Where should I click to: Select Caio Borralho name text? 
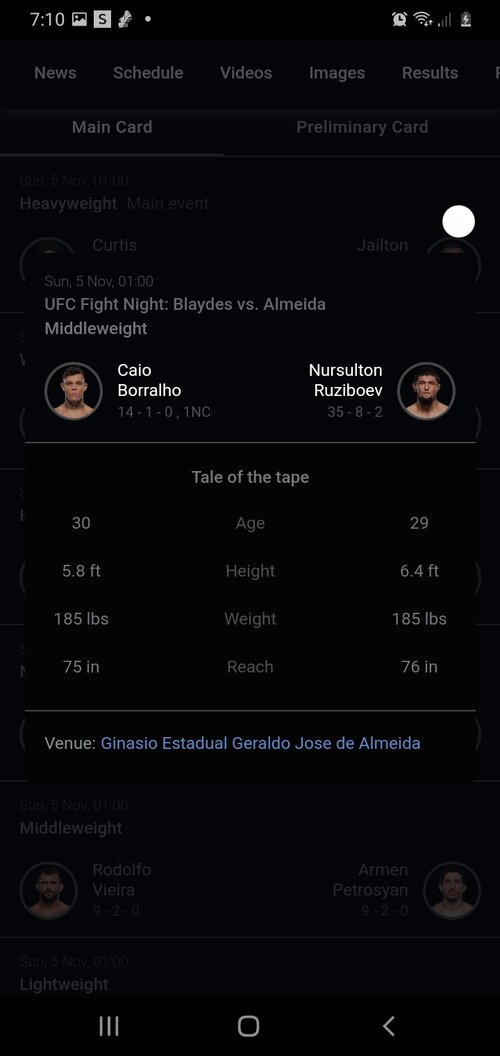click(149, 380)
